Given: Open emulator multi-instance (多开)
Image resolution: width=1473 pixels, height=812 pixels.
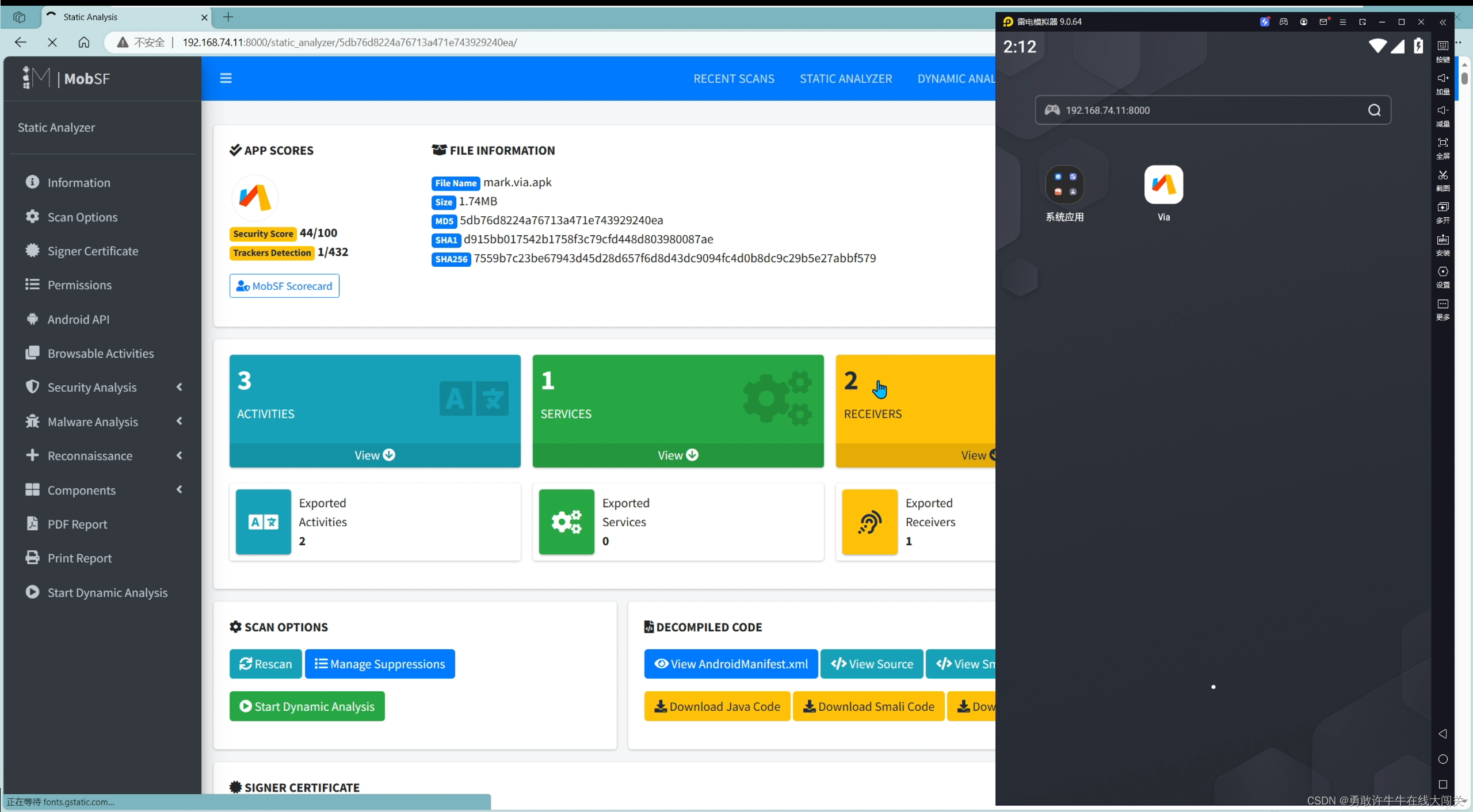Looking at the screenshot, I should [x=1443, y=212].
